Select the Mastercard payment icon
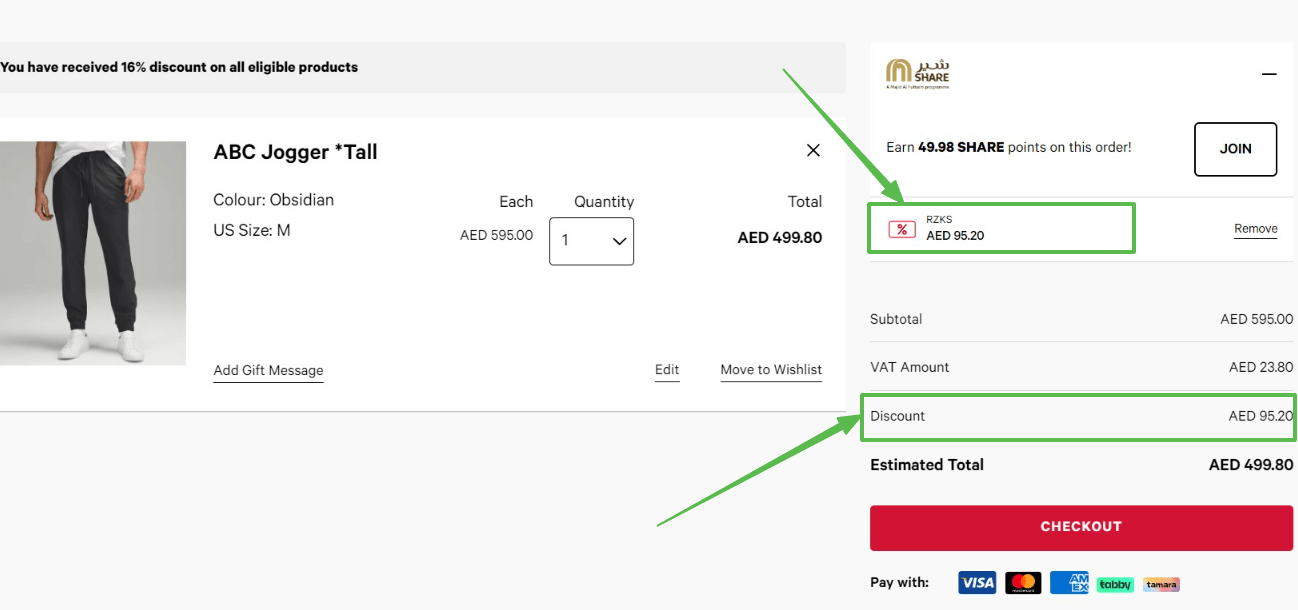The height and width of the screenshot is (610, 1298). click(x=1023, y=583)
